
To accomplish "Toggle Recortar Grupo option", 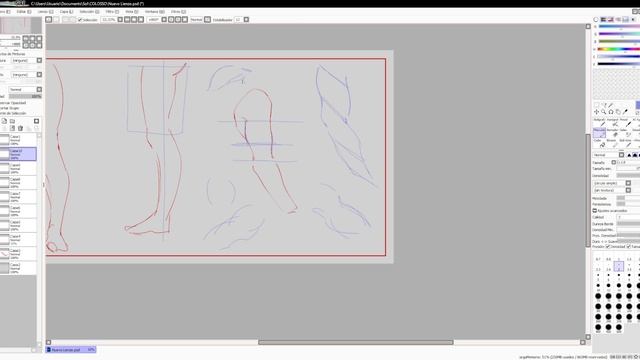I will coord(10,108).
